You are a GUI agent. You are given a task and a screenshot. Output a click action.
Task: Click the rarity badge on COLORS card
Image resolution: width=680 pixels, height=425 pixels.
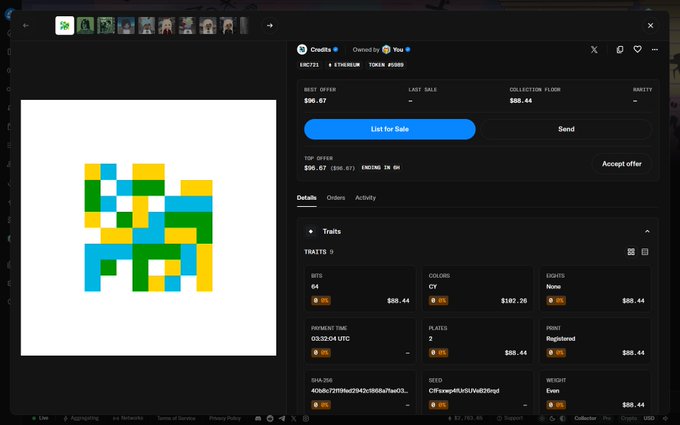[438, 301]
